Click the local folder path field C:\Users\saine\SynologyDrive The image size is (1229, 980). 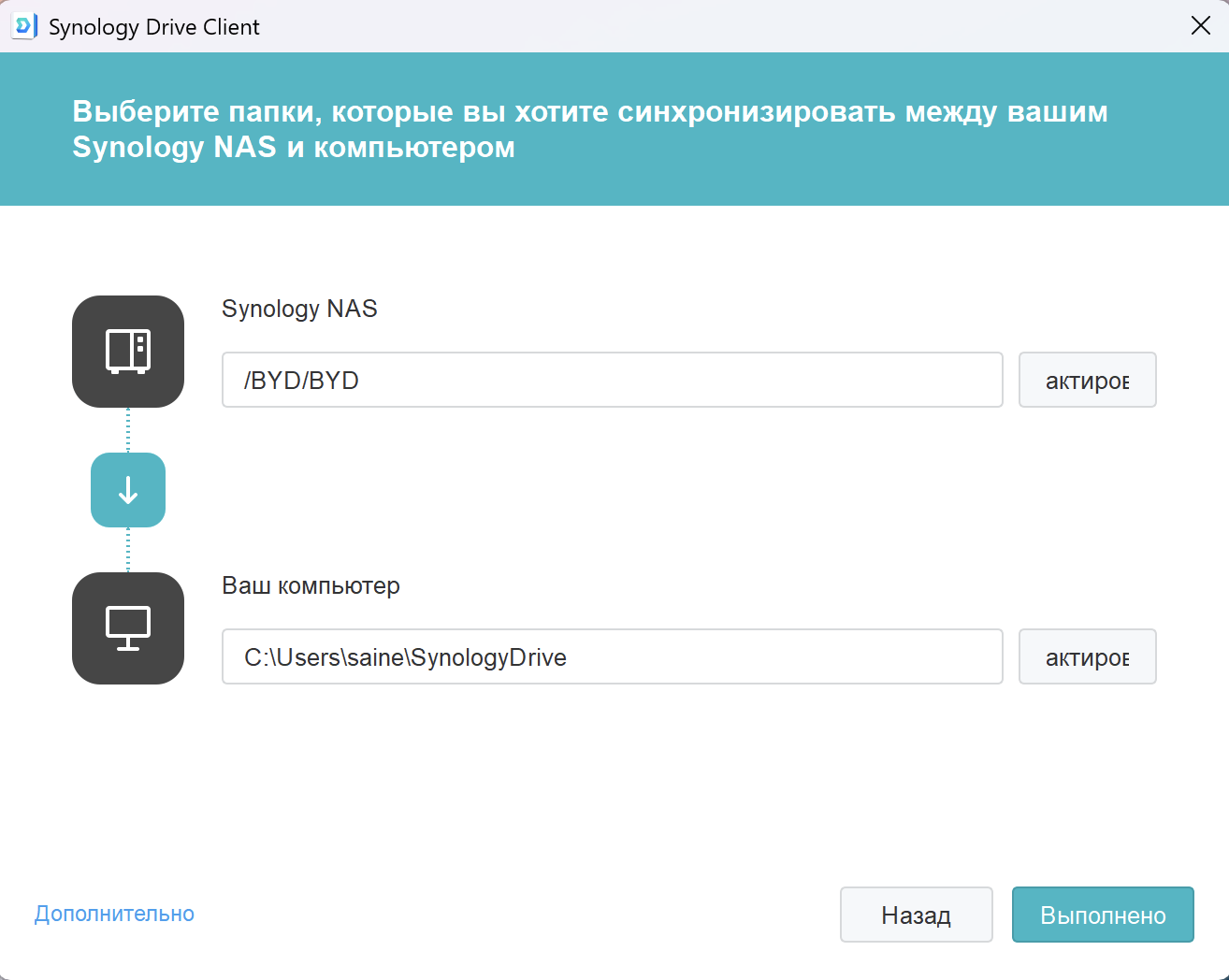click(612, 656)
